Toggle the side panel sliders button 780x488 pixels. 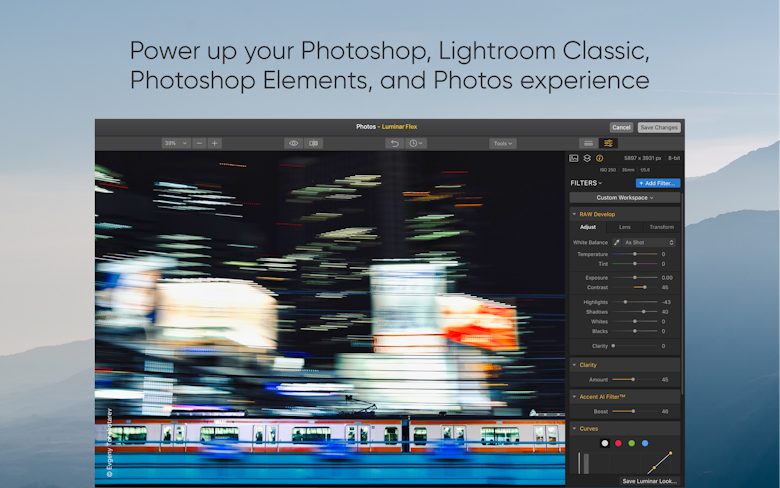[x=608, y=143]
